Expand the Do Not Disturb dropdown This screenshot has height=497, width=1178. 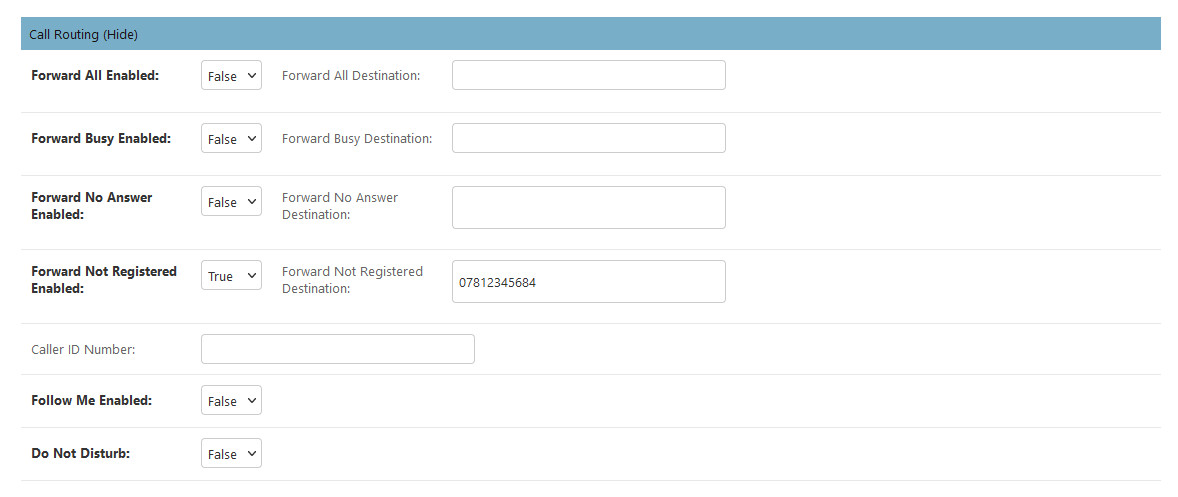[x=231, y=454]
